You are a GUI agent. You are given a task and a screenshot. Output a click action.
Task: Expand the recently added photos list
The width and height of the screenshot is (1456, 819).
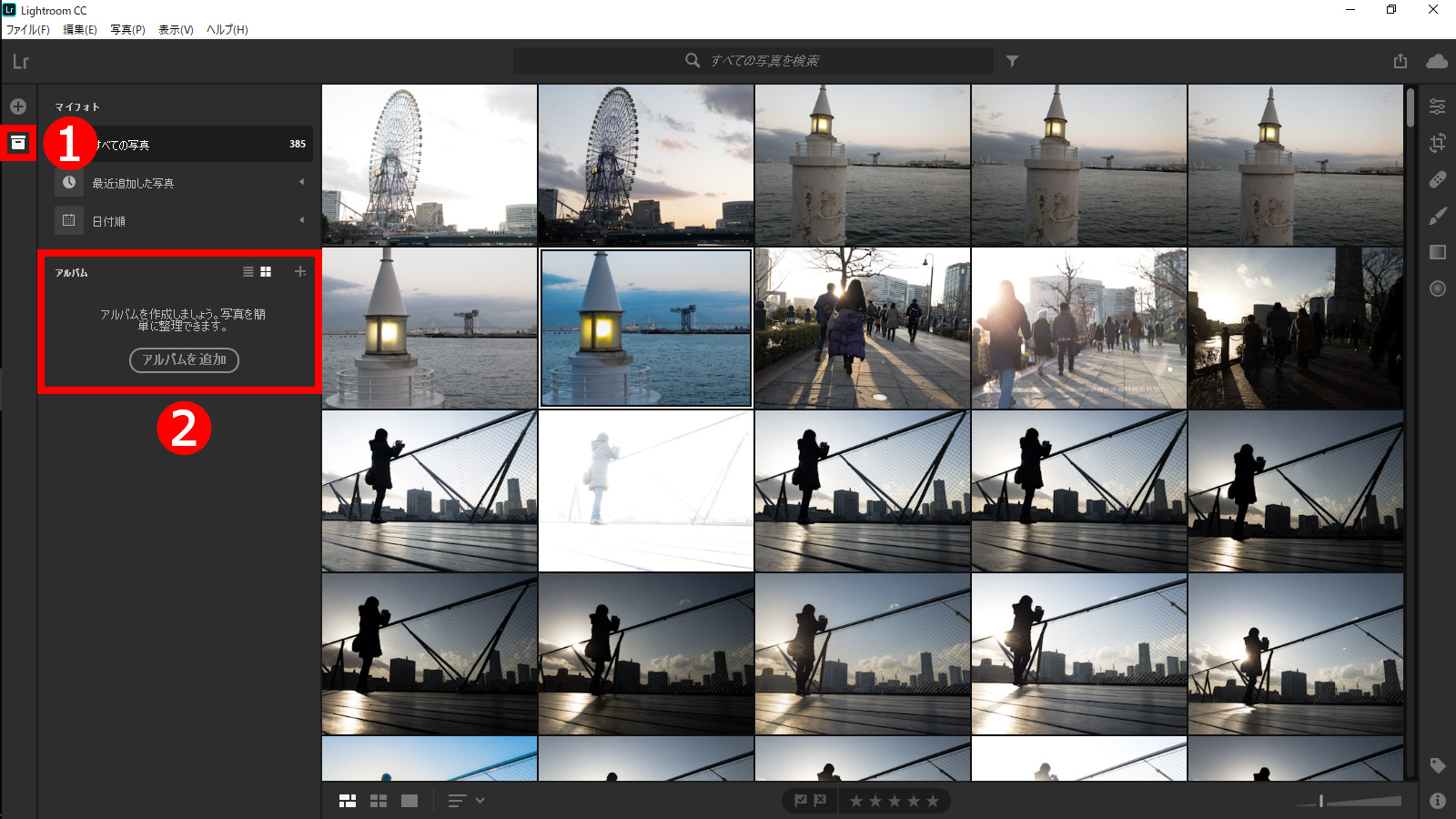(302, 182)
